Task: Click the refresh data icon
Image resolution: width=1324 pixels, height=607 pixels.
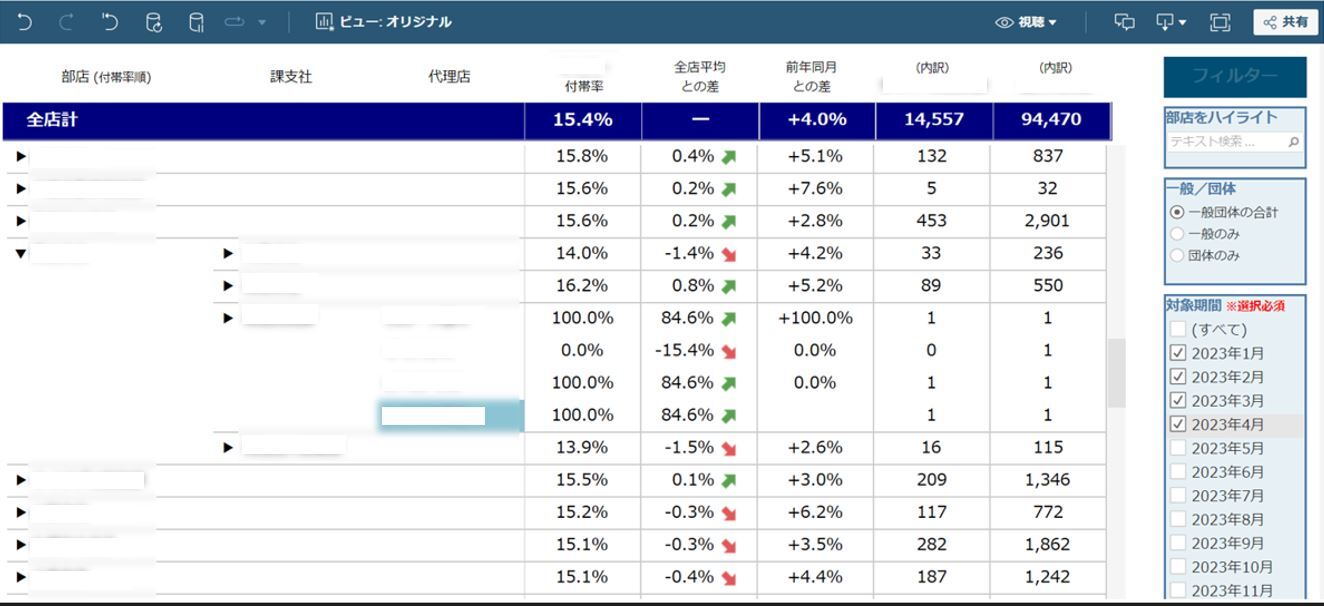Action: coord(153,22)
